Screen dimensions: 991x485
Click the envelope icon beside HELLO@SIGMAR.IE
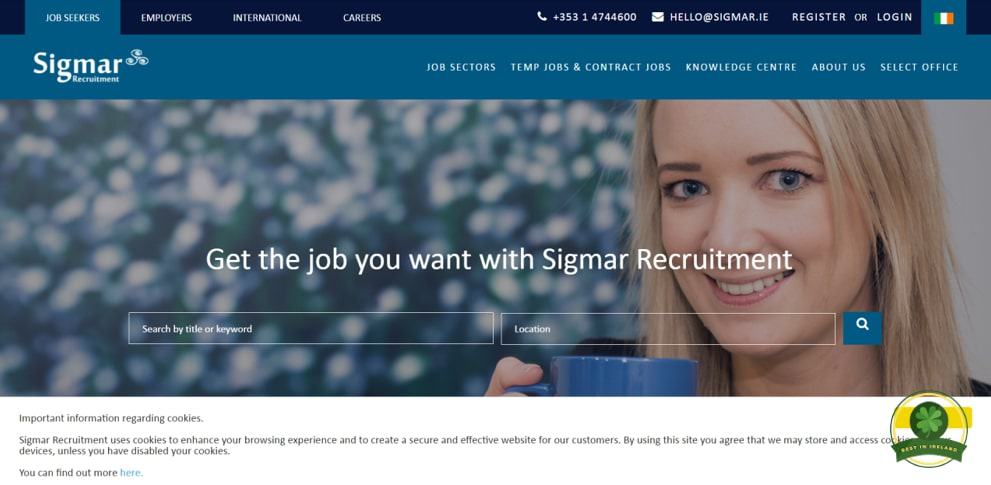[x=657, y=17]
